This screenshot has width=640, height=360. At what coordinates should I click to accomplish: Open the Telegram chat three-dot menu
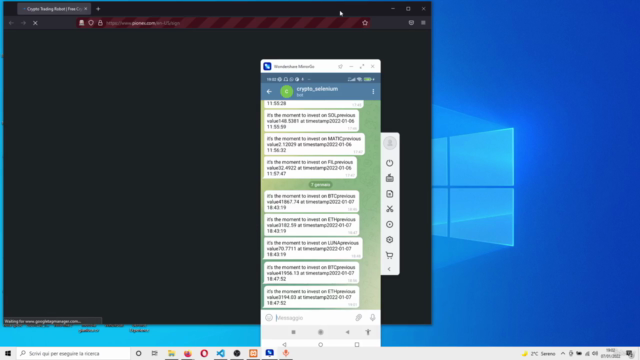click(x=373, y=91)
